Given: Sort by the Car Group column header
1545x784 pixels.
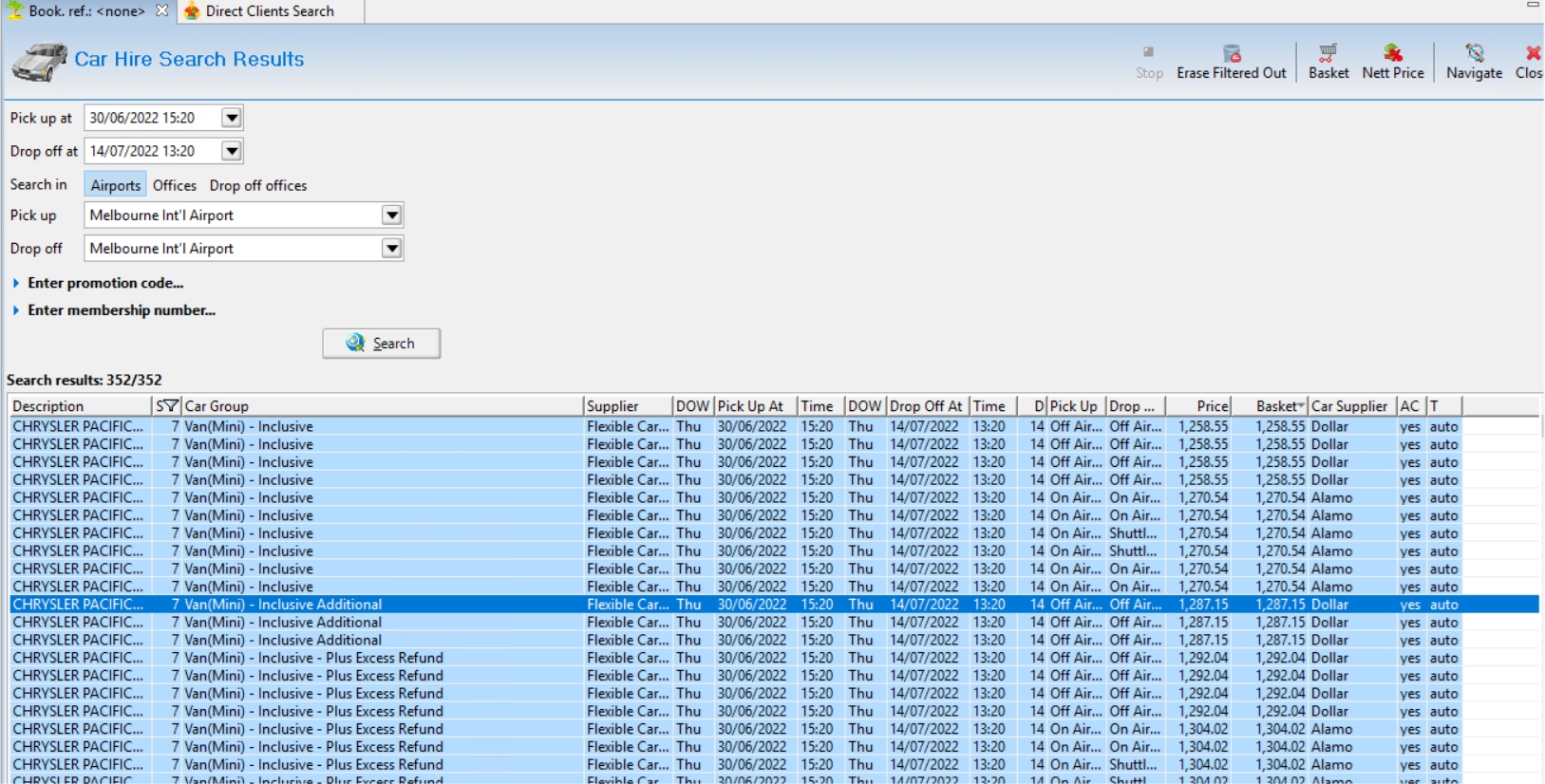Looking at the screenshot, I should click(382, 406).
